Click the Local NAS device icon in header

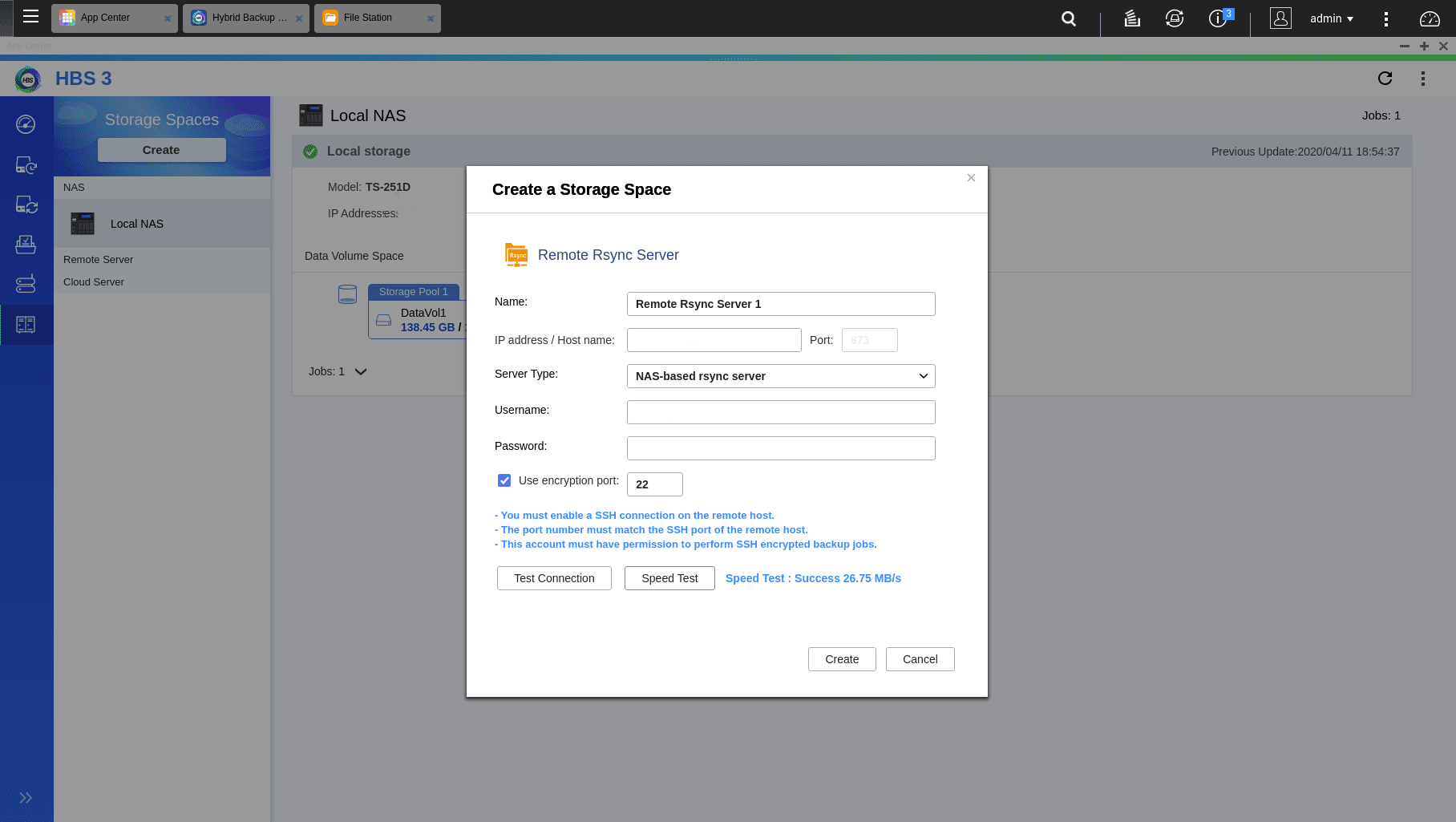click(310, 115)
